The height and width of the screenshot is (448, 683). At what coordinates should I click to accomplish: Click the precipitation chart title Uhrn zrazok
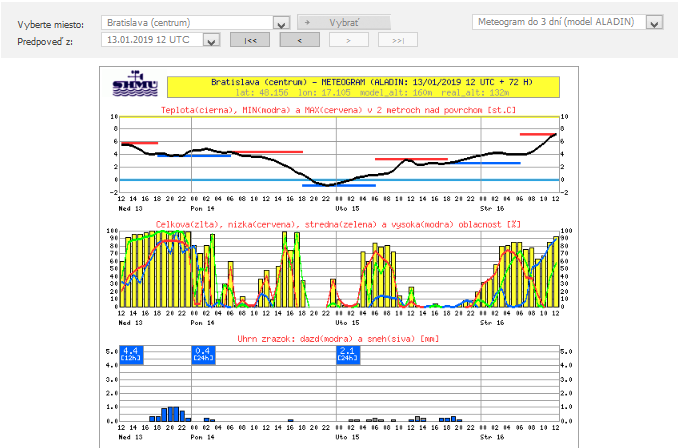[x=338, y=339]
